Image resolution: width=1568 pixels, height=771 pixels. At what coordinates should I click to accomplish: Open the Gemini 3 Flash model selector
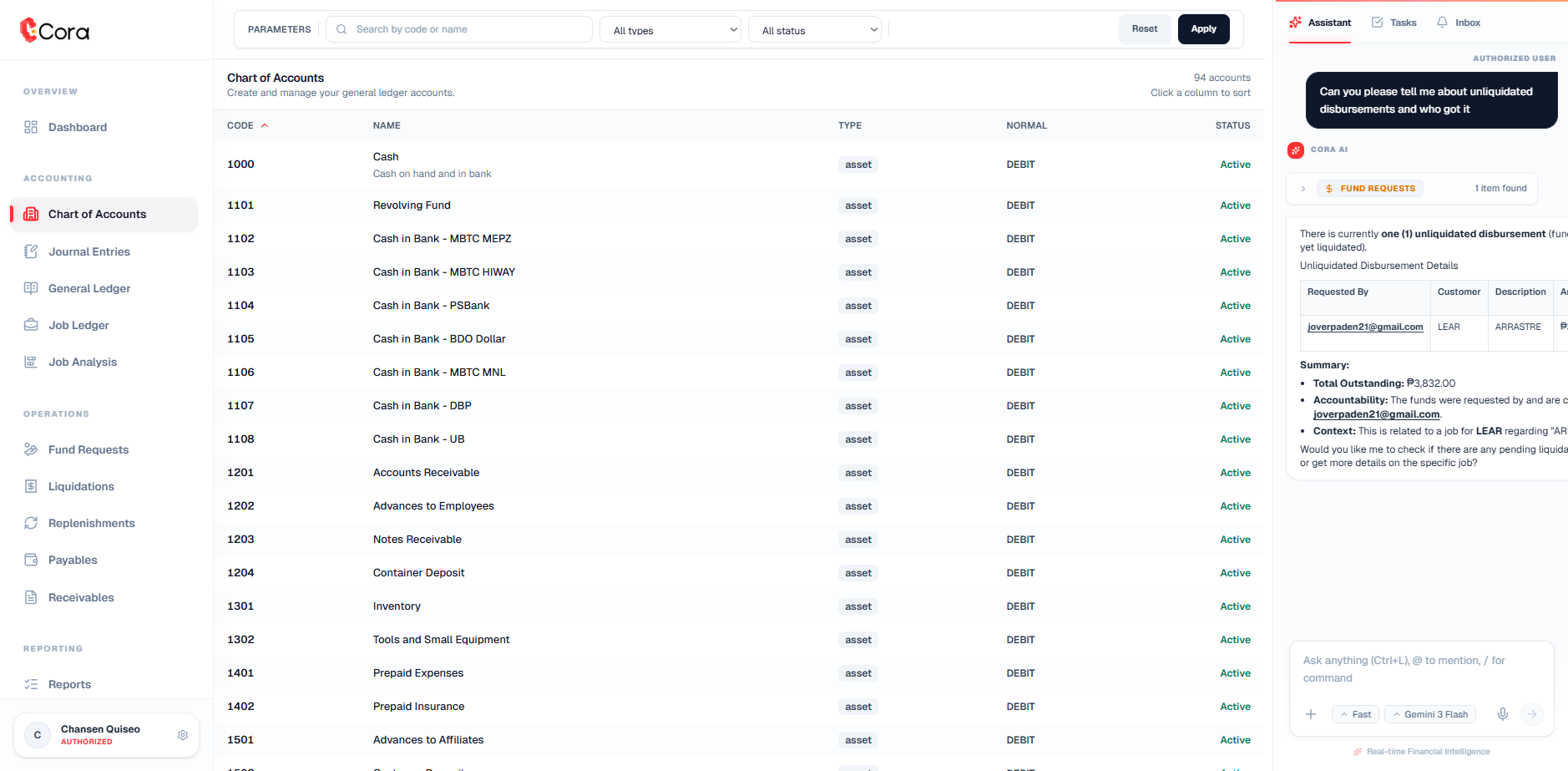coord(1430,714)
